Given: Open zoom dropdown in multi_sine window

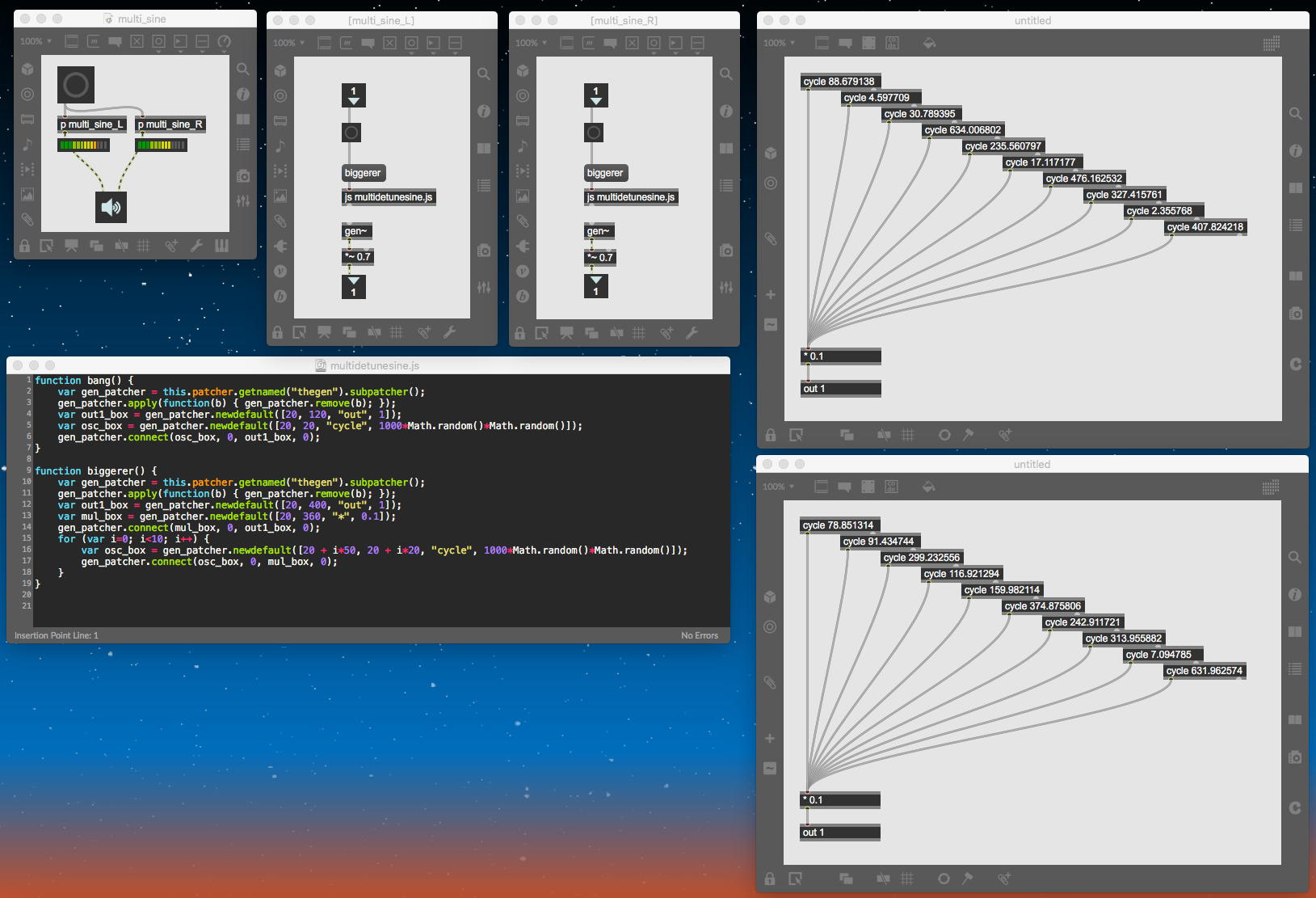Looking at the screenshot, I should pos(36,41).
